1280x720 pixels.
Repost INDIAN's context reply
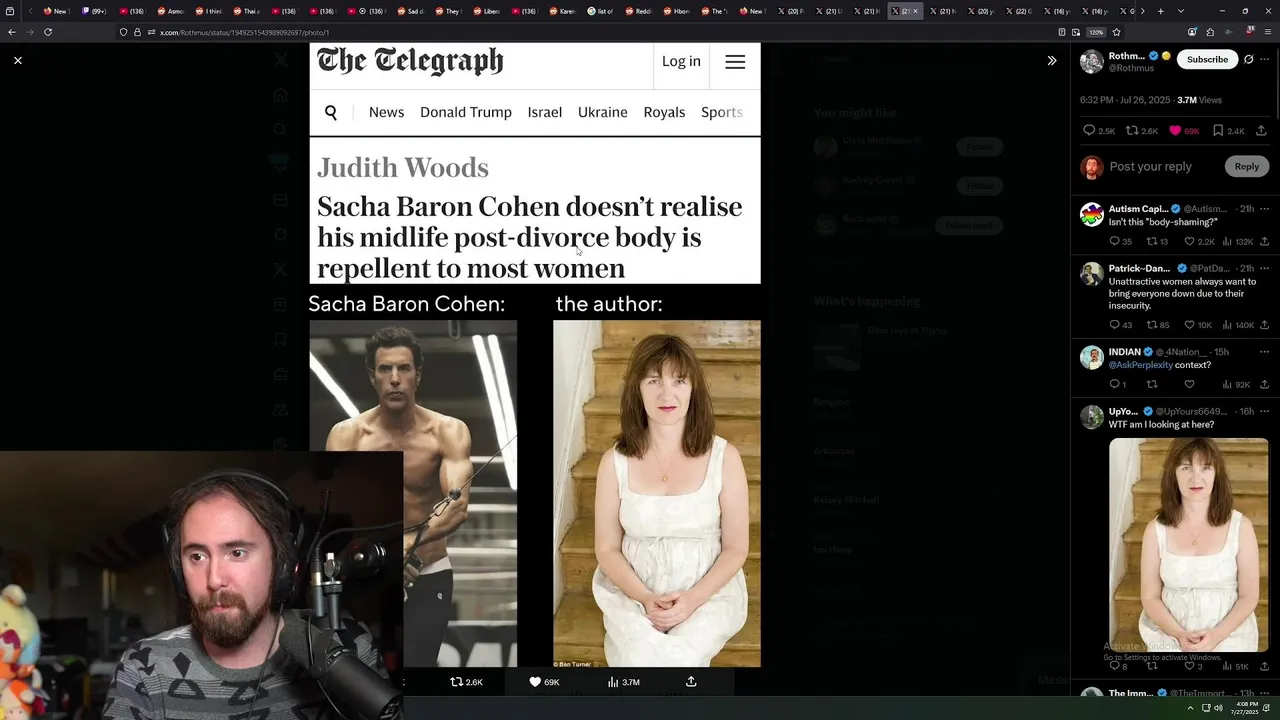[x=1151, y=384]
